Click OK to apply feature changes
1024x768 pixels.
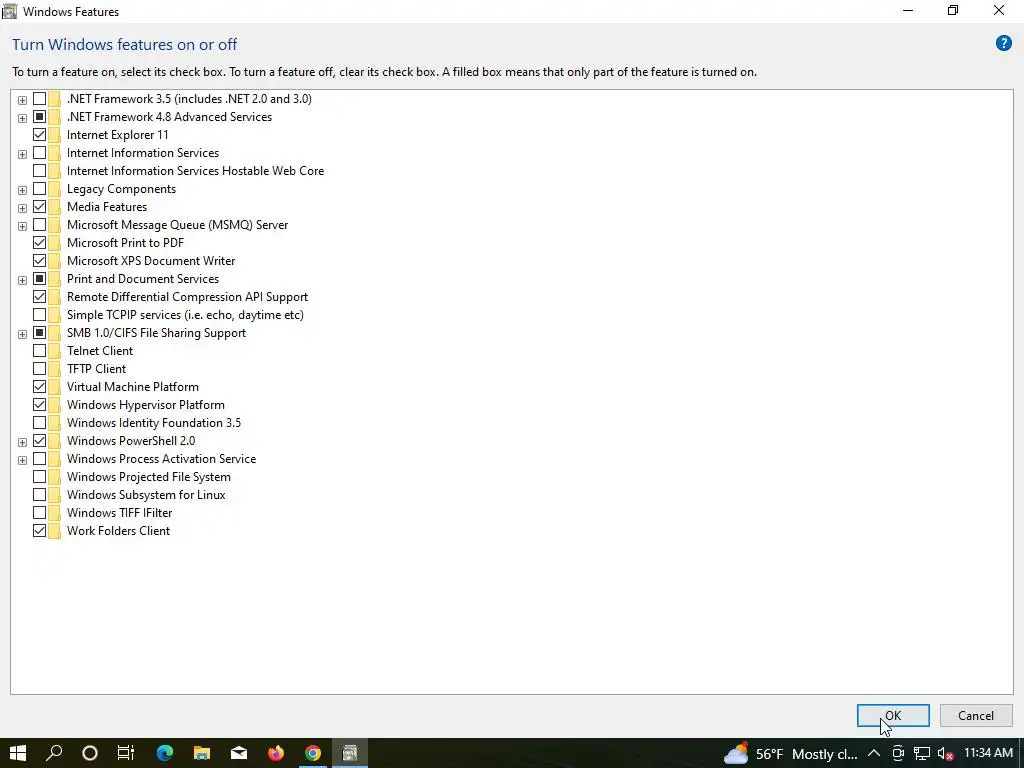(x=893, y=716)
